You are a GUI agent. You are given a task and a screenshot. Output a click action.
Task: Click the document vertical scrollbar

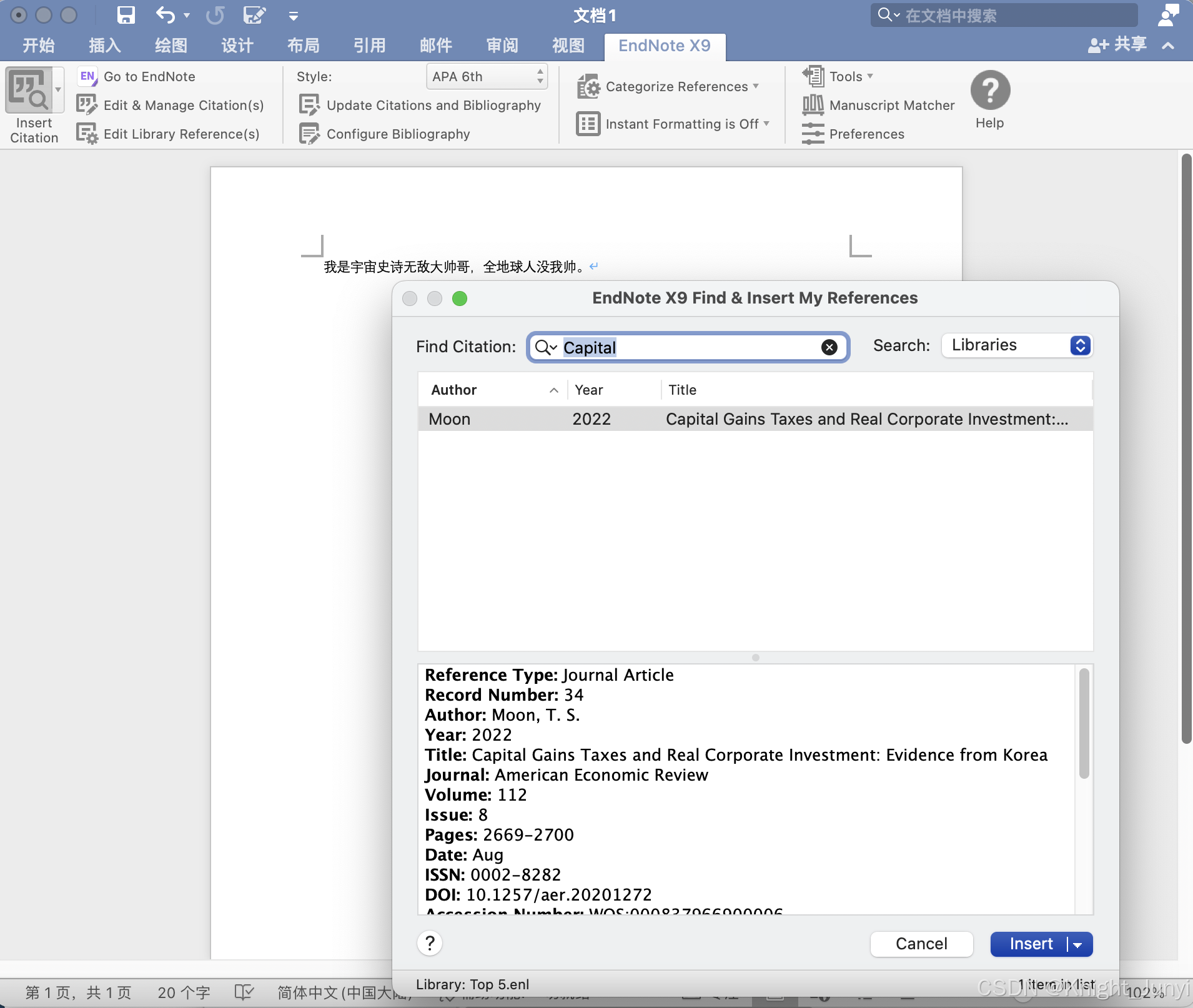tap(1186, 448)
